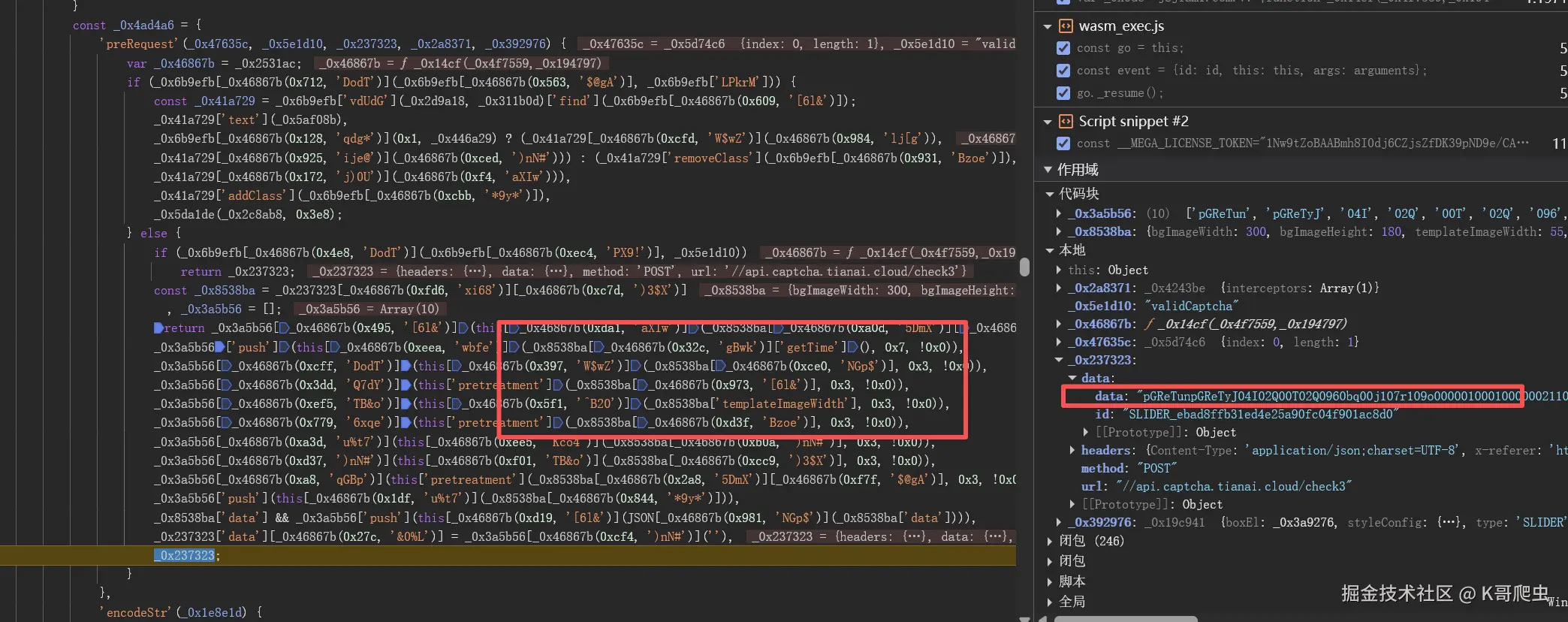
Task: Uncheck the 'go._resume();' breakpoint
Action: pyautogui.click(x=1063, y=93)
